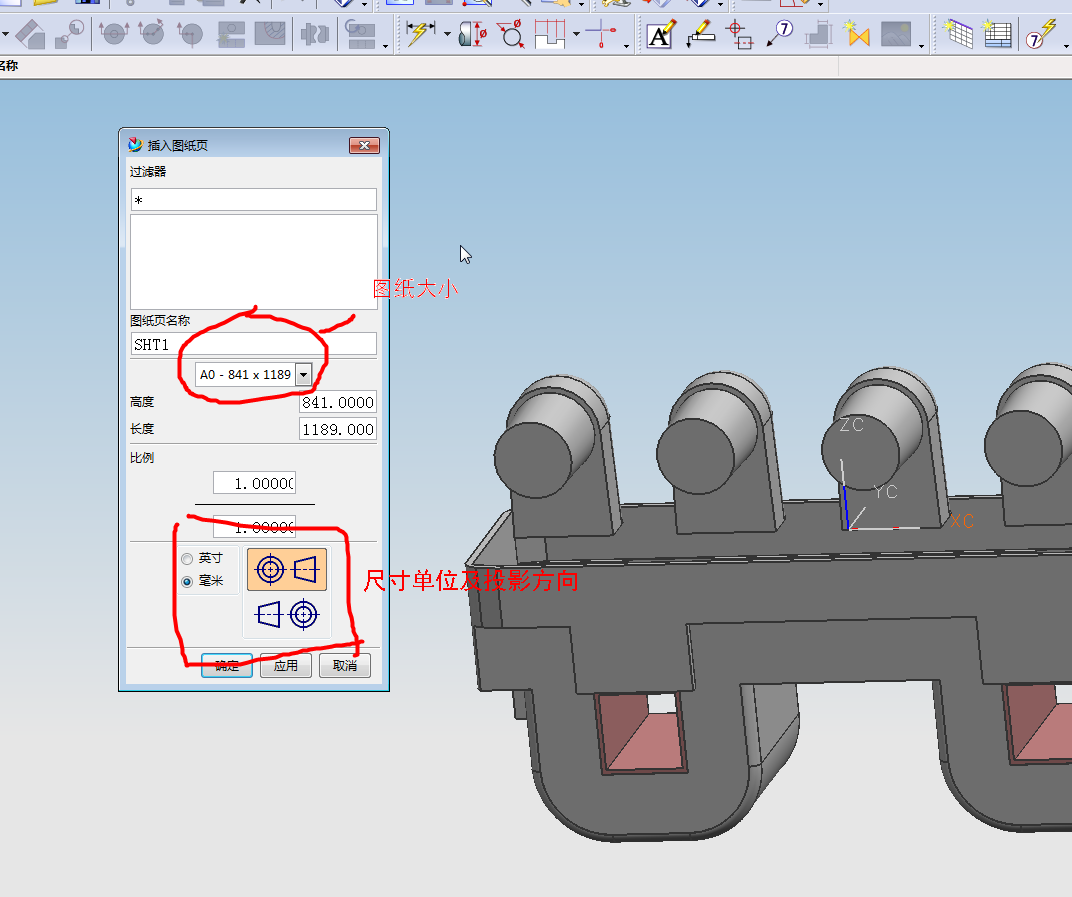Select the Diameter Dimension tool
1072x897 pixels.
511,33
